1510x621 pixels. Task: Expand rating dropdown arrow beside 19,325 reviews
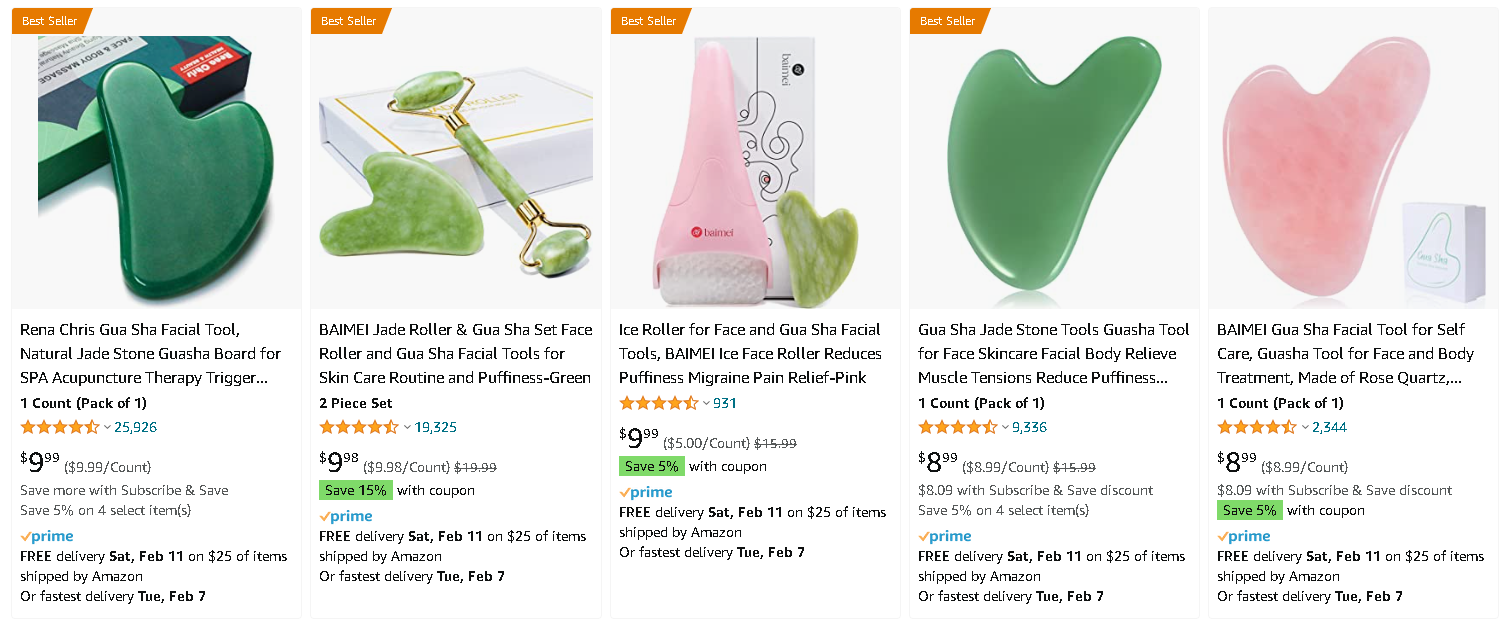pos(407,428)
